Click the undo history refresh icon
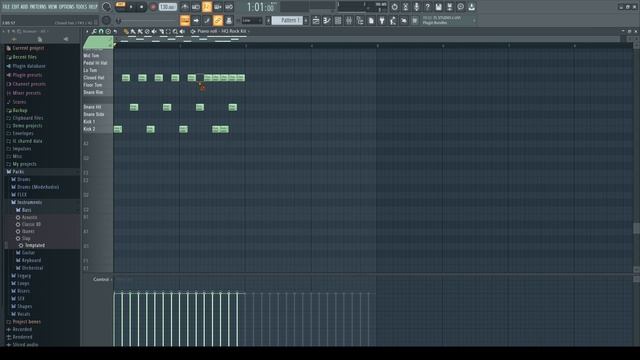This screenshot has width=640, height=360. [395, 7]
